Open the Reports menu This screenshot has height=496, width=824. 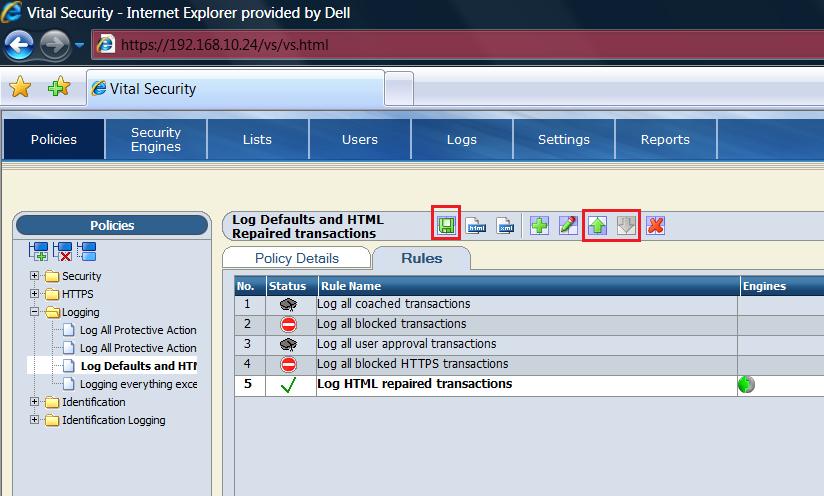pyautogui.click(x=665, y=139)
